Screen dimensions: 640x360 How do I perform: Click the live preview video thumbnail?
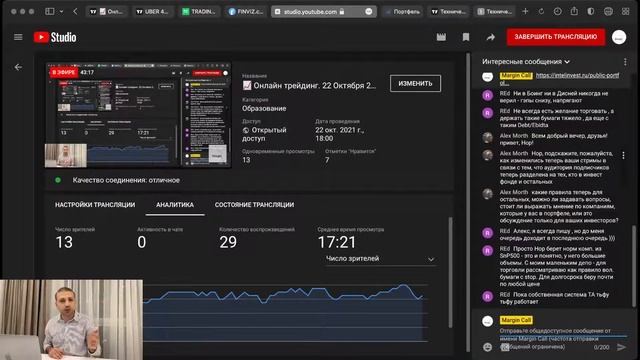(x=138, y=115)
